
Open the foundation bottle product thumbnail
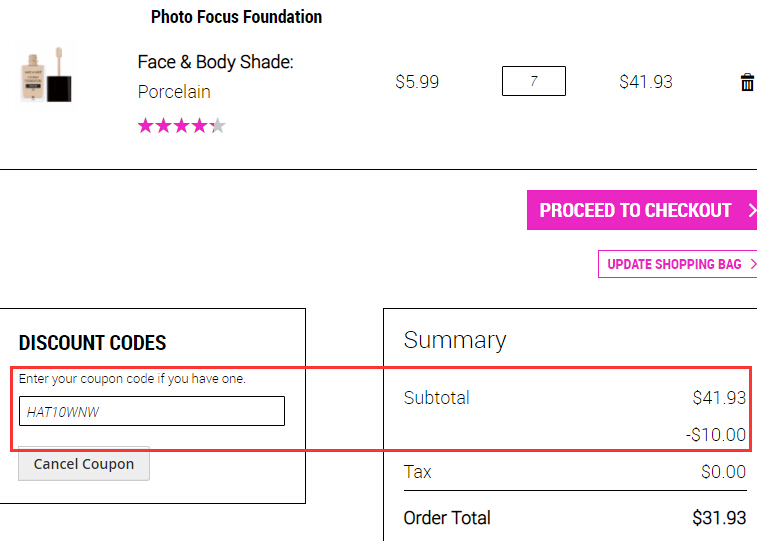(x=47, y=75)
